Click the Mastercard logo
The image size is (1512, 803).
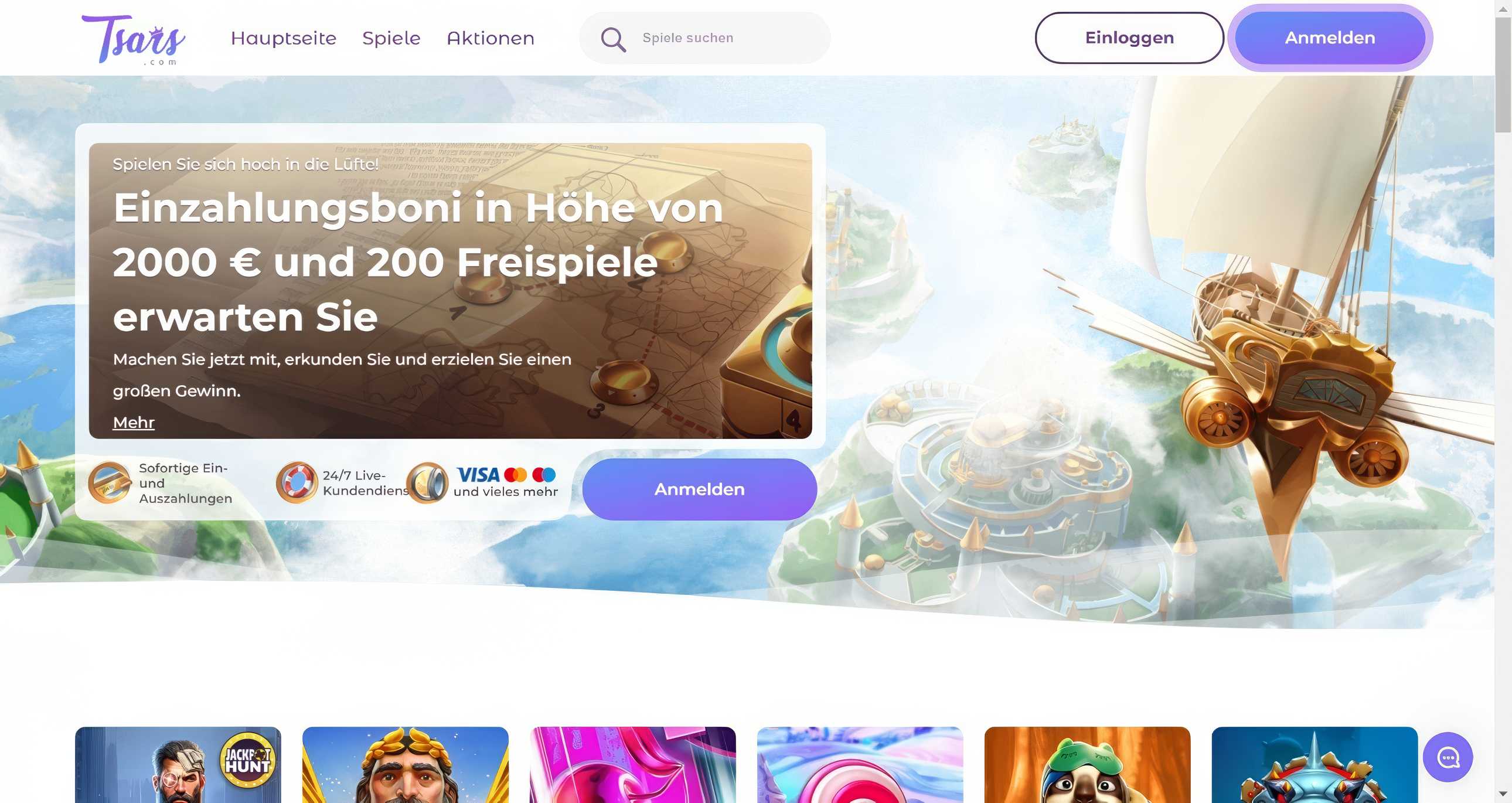point(515,474)
